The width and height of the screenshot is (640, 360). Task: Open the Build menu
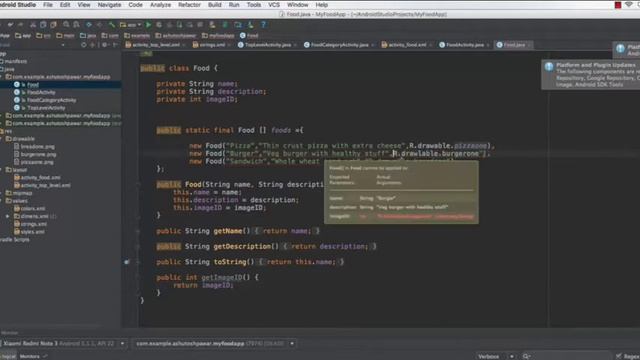click(215, 5)
